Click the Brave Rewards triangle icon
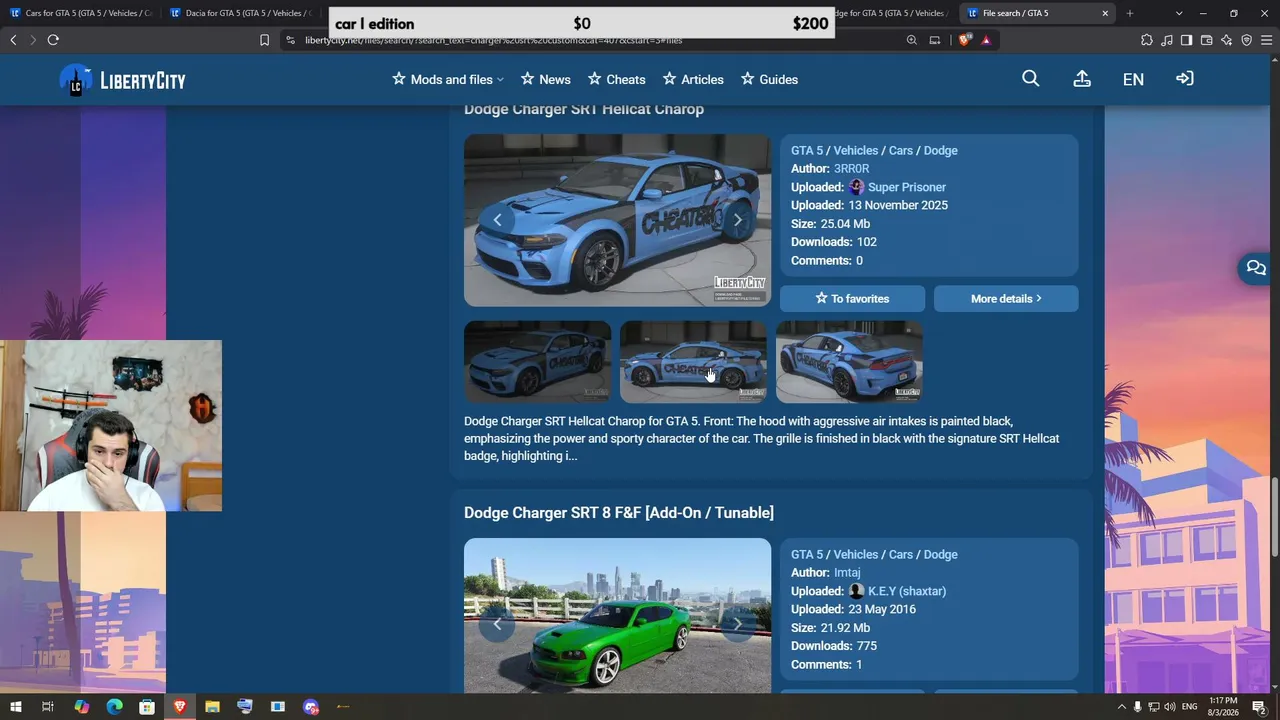The height and width of the screenshot is (720, 1280). coord(986,40)
